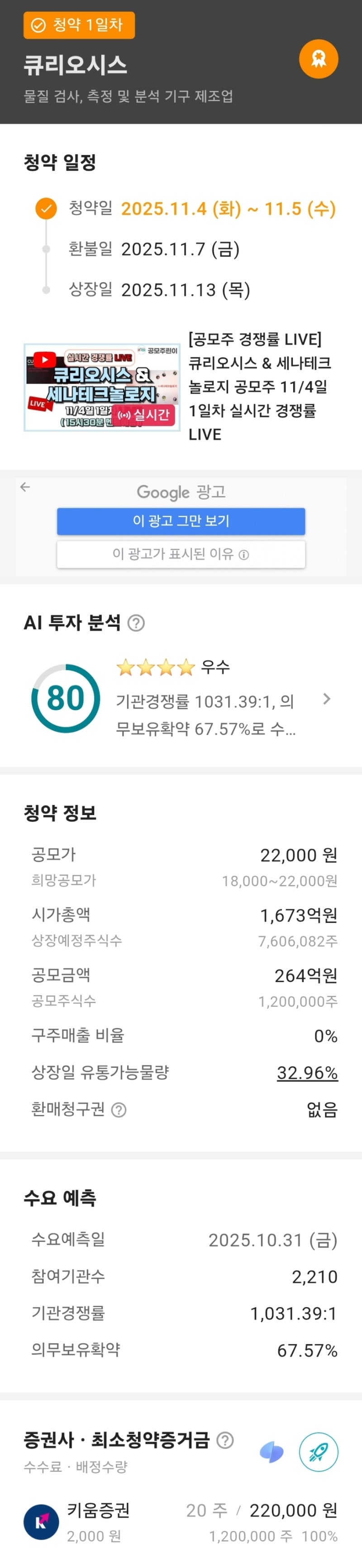Image resolution: width=362 pixels, height=1568 pixels.
Task: Click the 최소청약증거금 help question icon
Action: [225, 1440]
